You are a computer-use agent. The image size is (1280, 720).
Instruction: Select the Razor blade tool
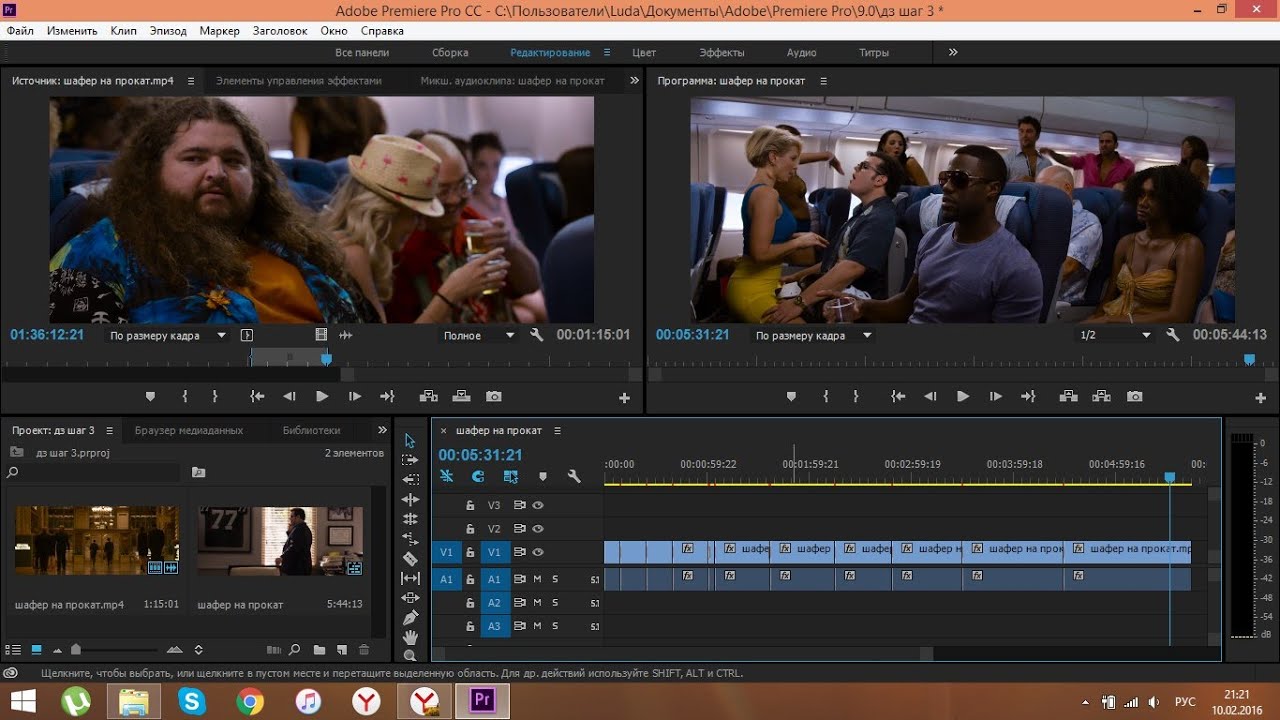(x=410, y=559)
